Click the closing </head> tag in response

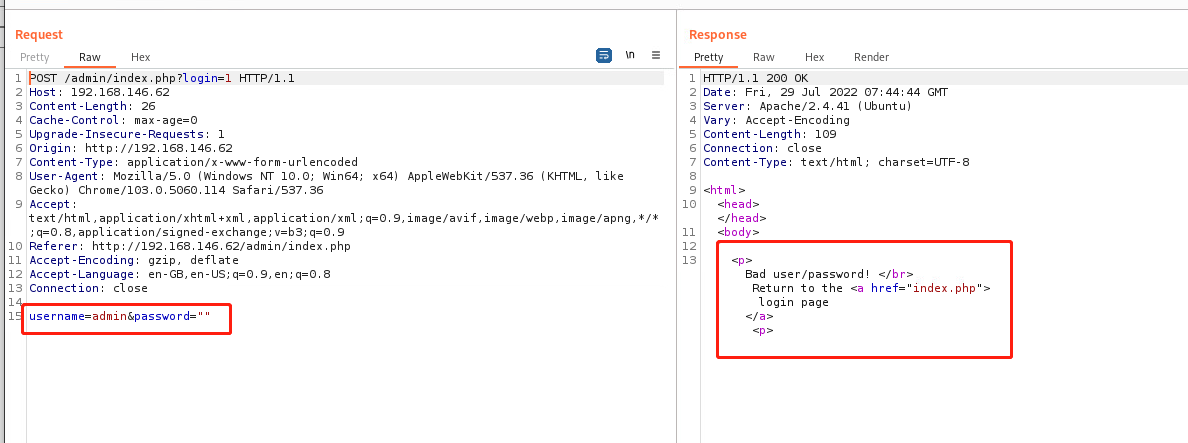742,218
